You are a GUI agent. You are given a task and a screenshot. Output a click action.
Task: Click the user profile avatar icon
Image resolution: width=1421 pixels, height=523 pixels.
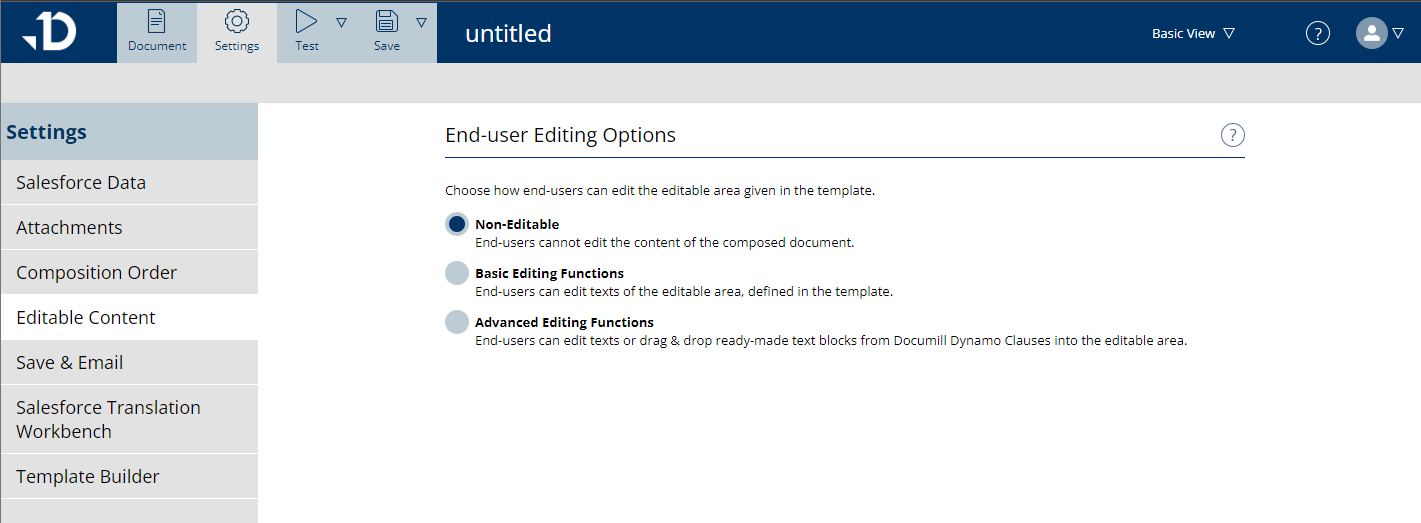pos(1371,33)
